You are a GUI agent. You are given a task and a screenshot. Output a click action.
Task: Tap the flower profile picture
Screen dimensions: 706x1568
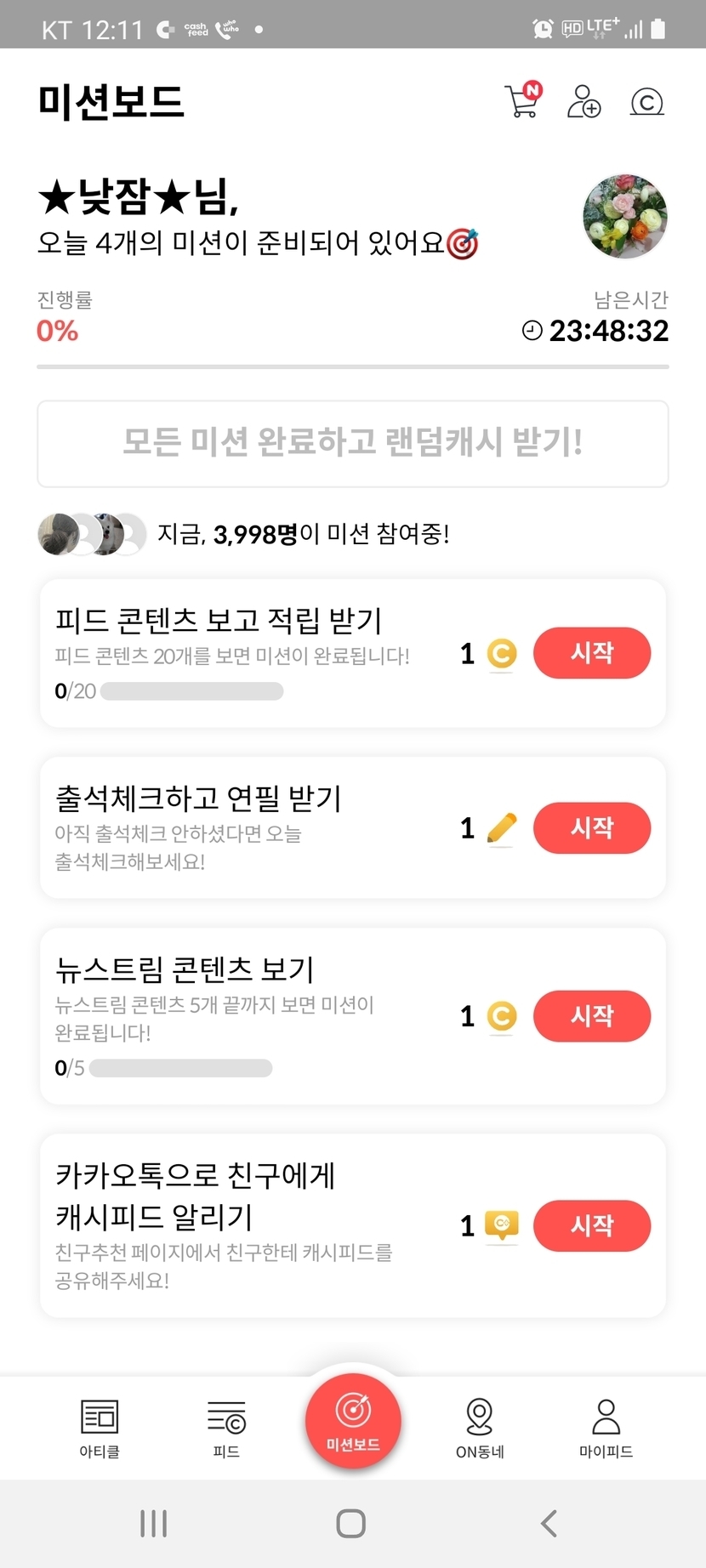pos(625,216)
